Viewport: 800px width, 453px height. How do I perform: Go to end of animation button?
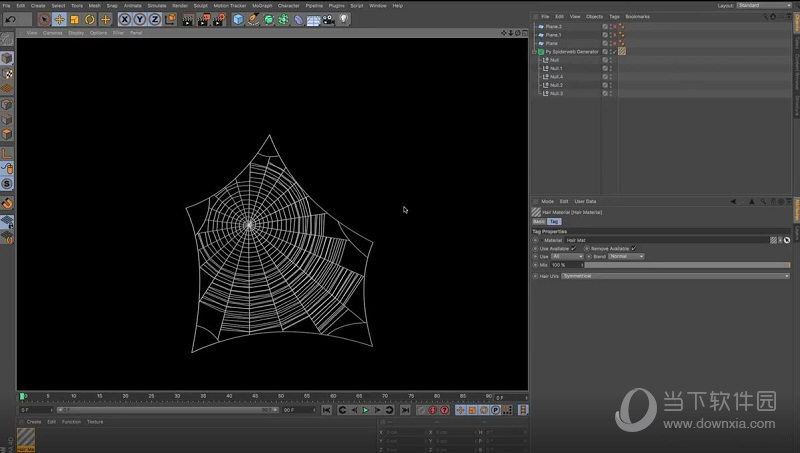405,410
